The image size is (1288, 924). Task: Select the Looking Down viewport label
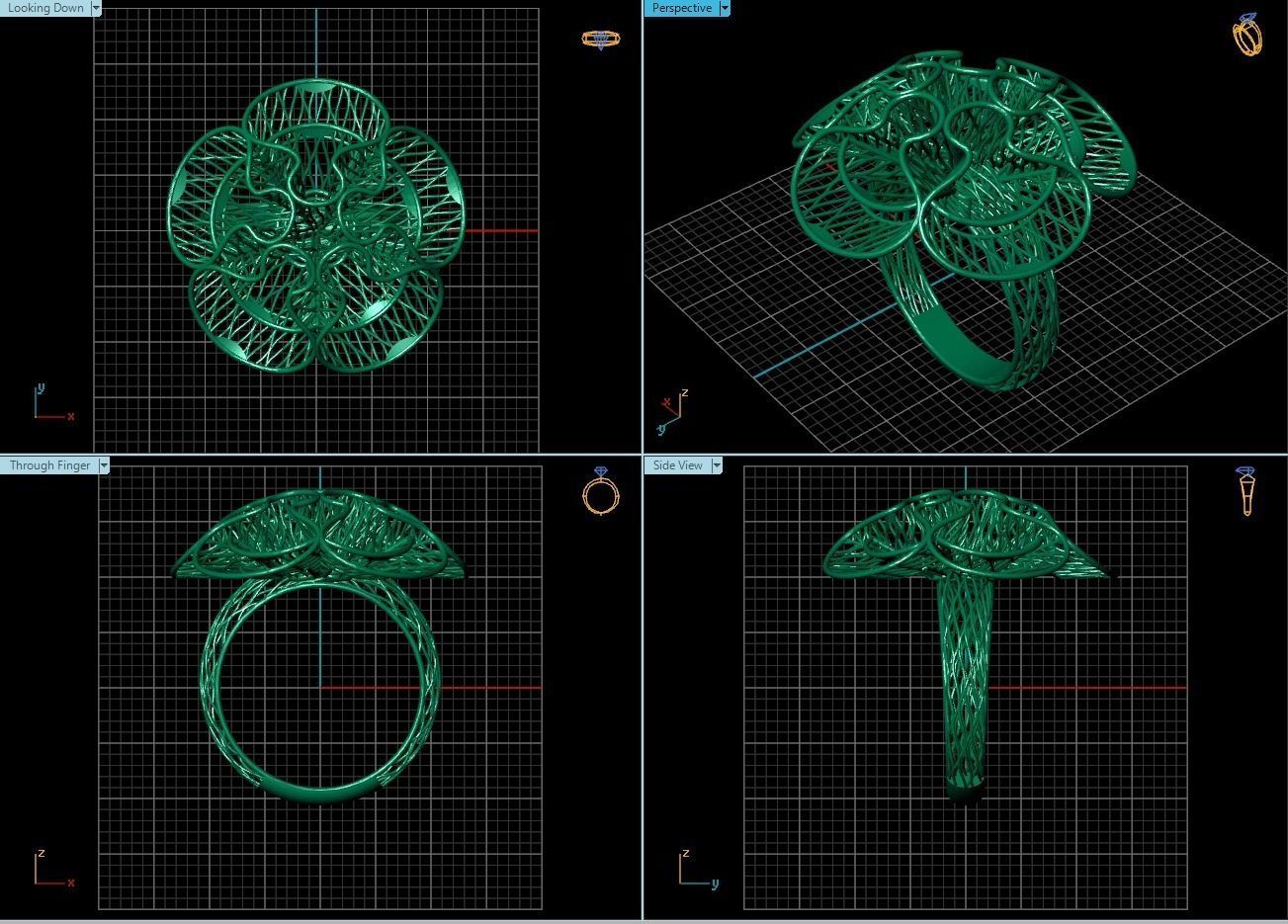coord(45,8)
